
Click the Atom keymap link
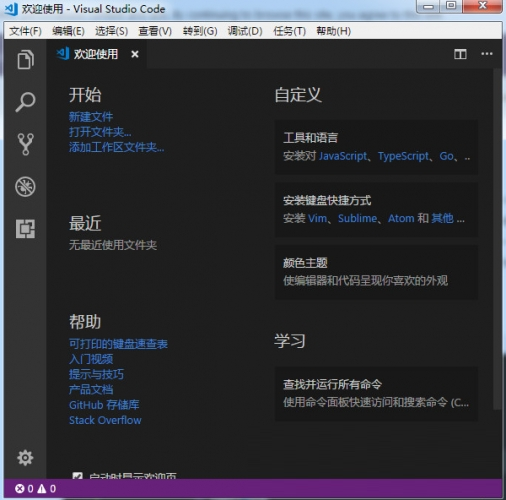401,218
